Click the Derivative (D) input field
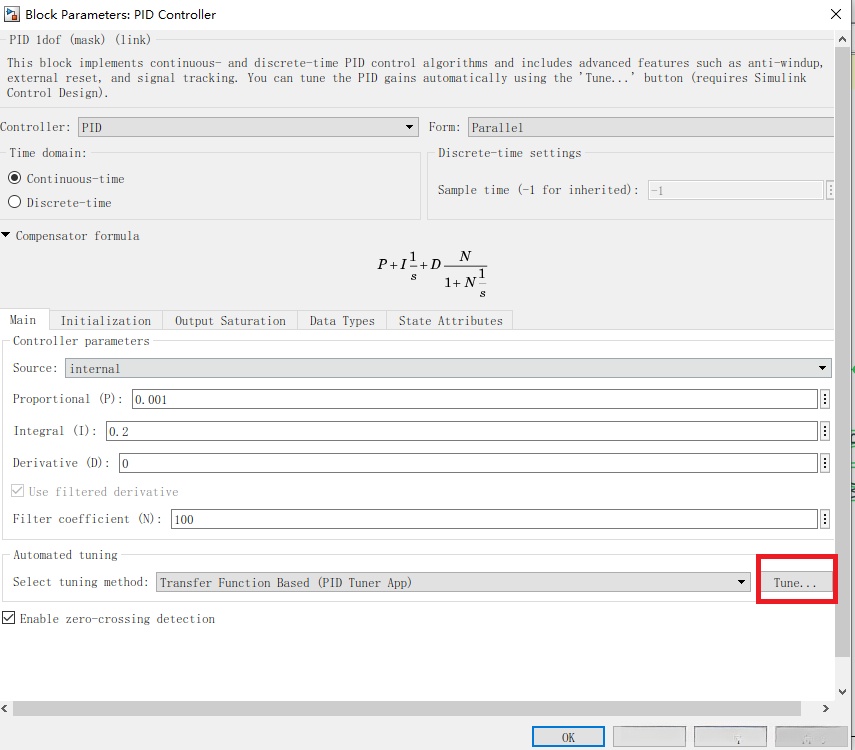 pyautogui.click(x=468, y=464)
